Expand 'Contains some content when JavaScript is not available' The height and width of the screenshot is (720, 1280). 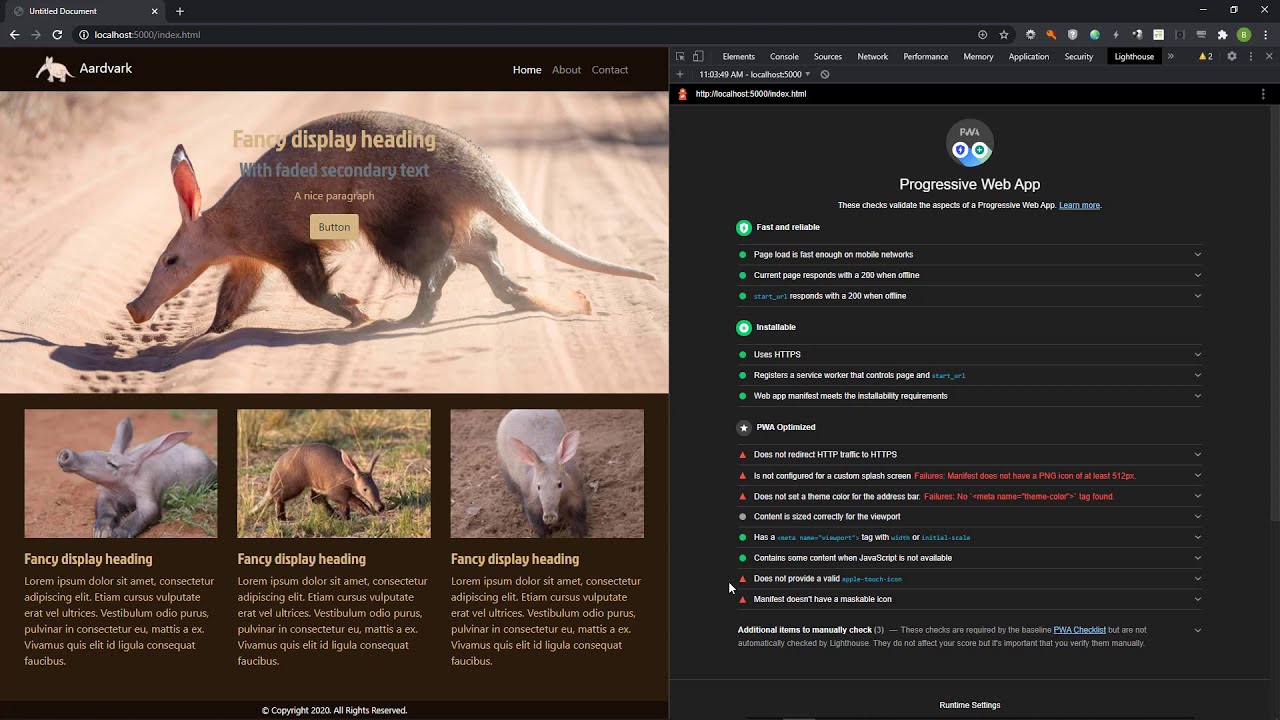coord(970,558)
